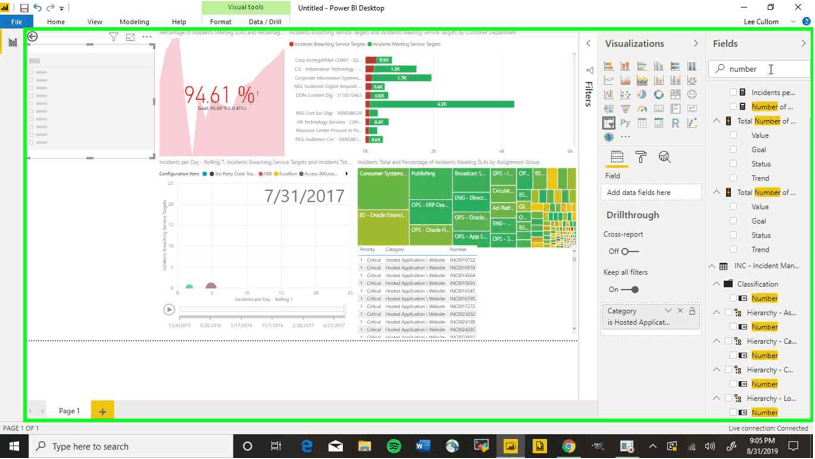Open the Modeling ribbon tab
The width and height of the screenshot is (815, 459).
pos(134,21)
